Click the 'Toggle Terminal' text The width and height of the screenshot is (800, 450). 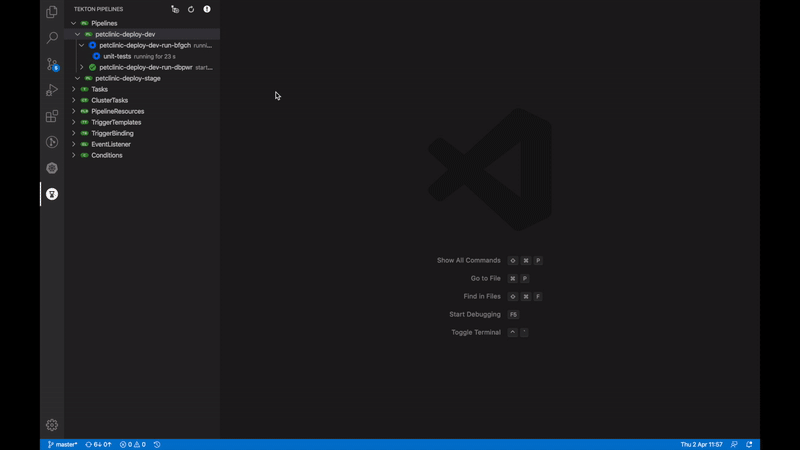point(476,332)
